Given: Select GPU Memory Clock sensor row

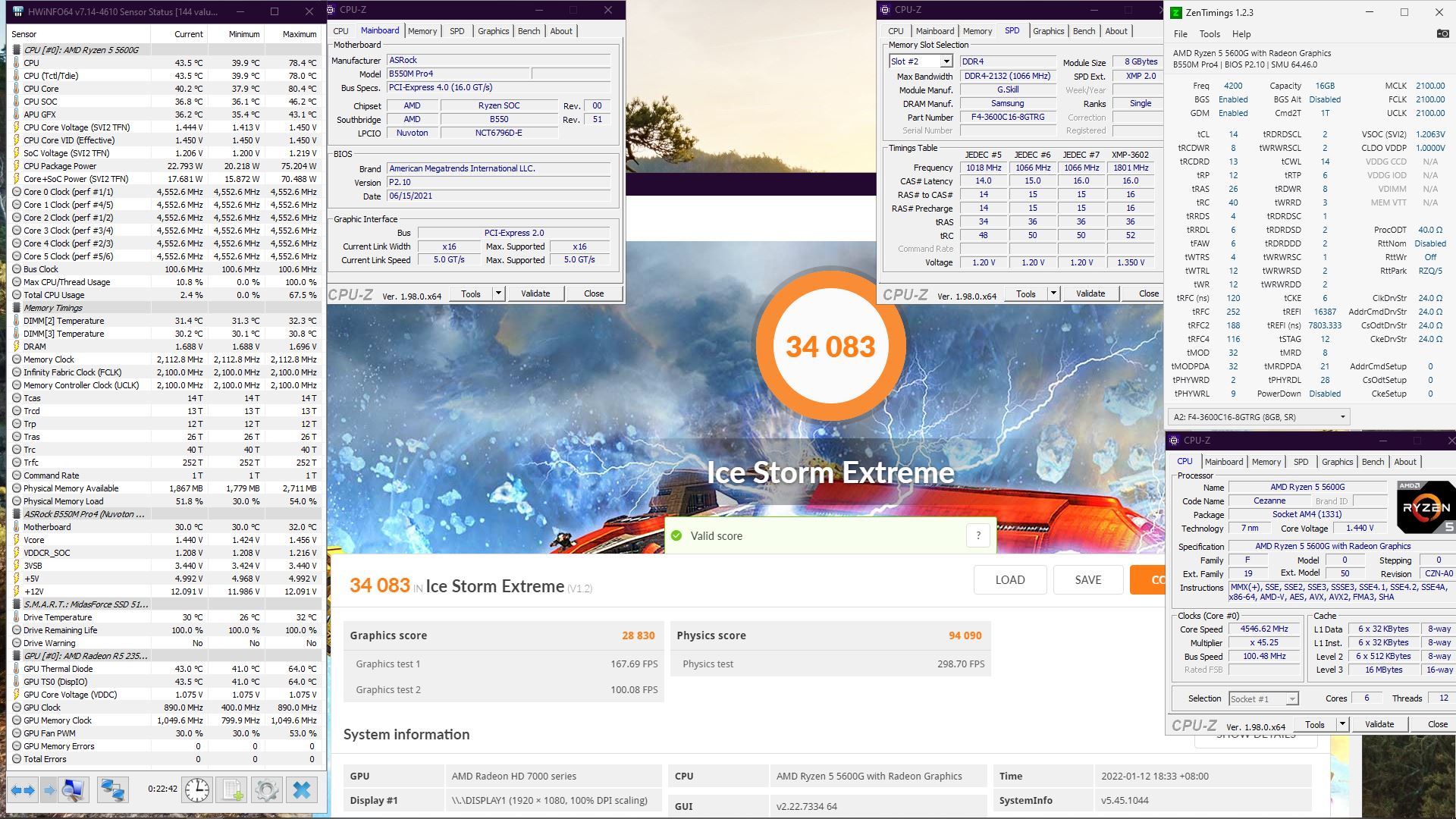Looking at the screenshot, I should pyautogui.click(x=165, y=720).
